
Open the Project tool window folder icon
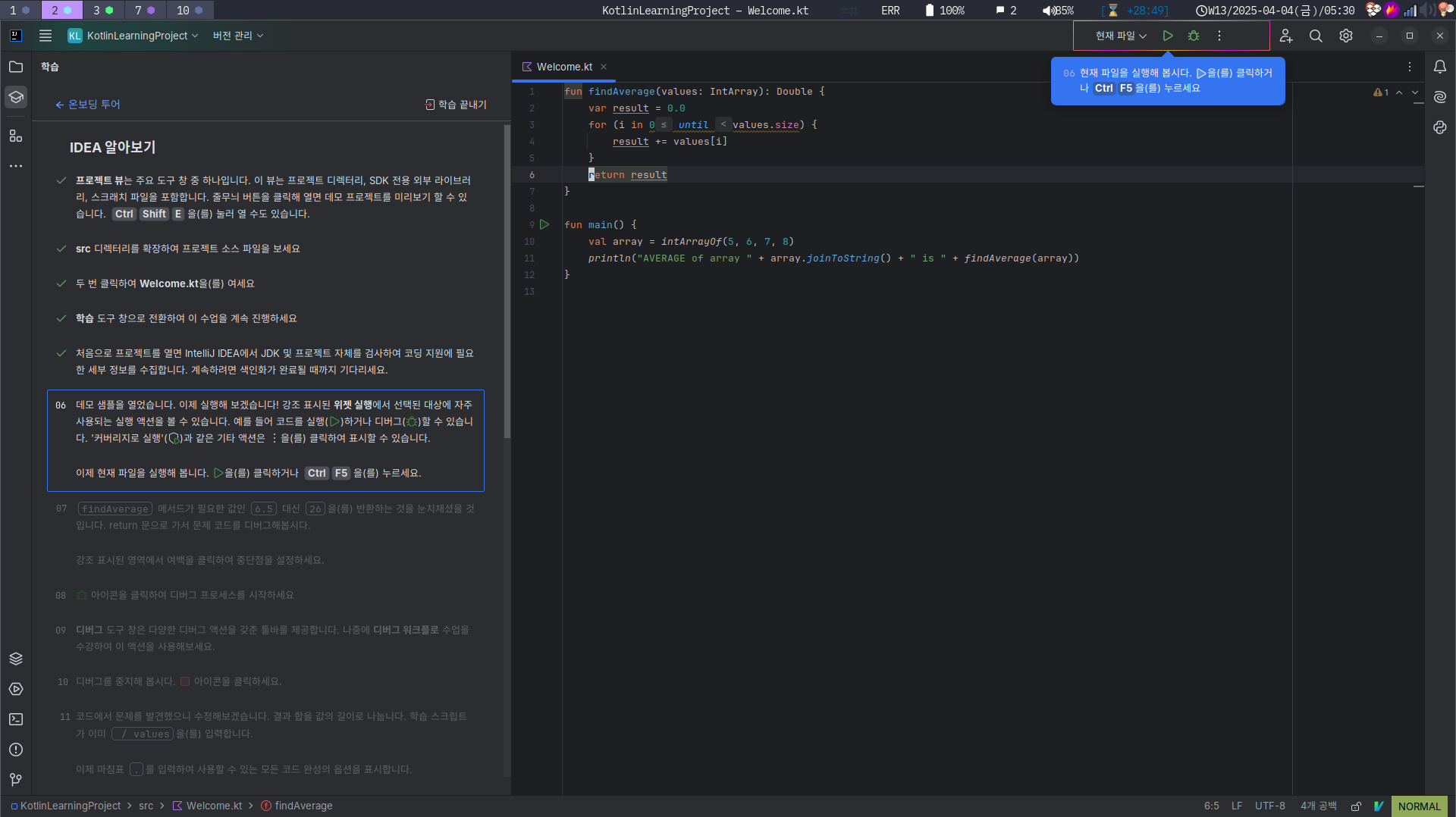16,67
